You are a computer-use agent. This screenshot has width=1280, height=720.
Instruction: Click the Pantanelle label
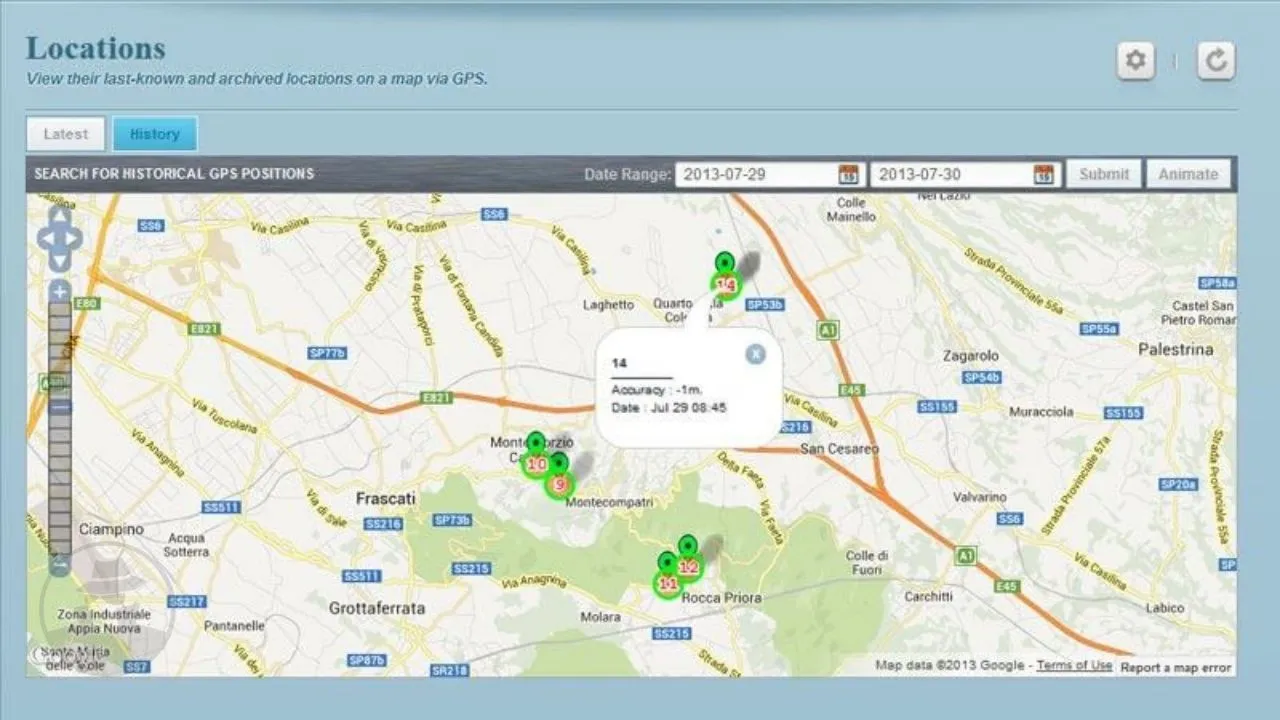(234, 626)
